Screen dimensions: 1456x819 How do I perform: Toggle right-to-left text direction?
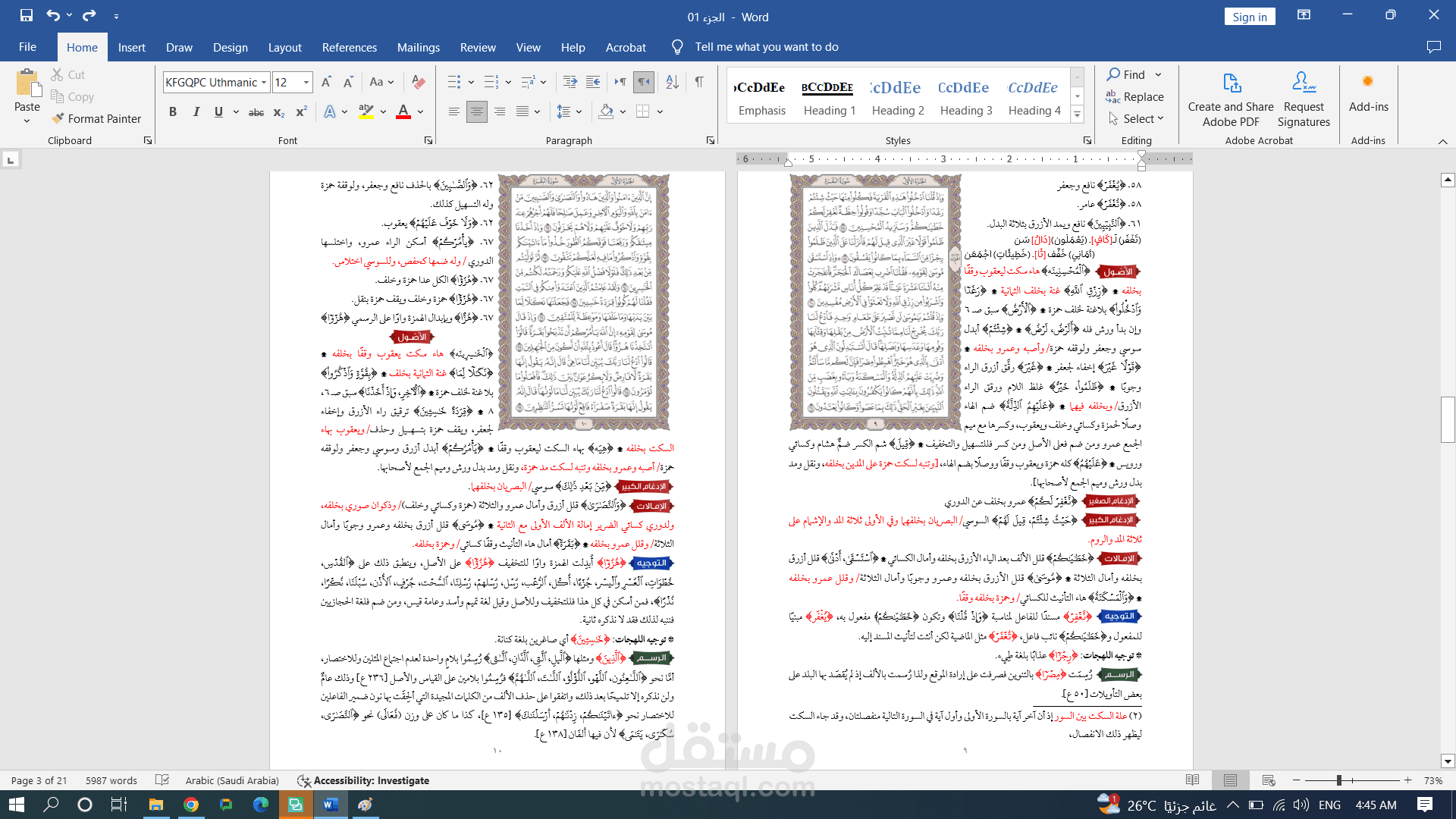(x=644, y=82)
